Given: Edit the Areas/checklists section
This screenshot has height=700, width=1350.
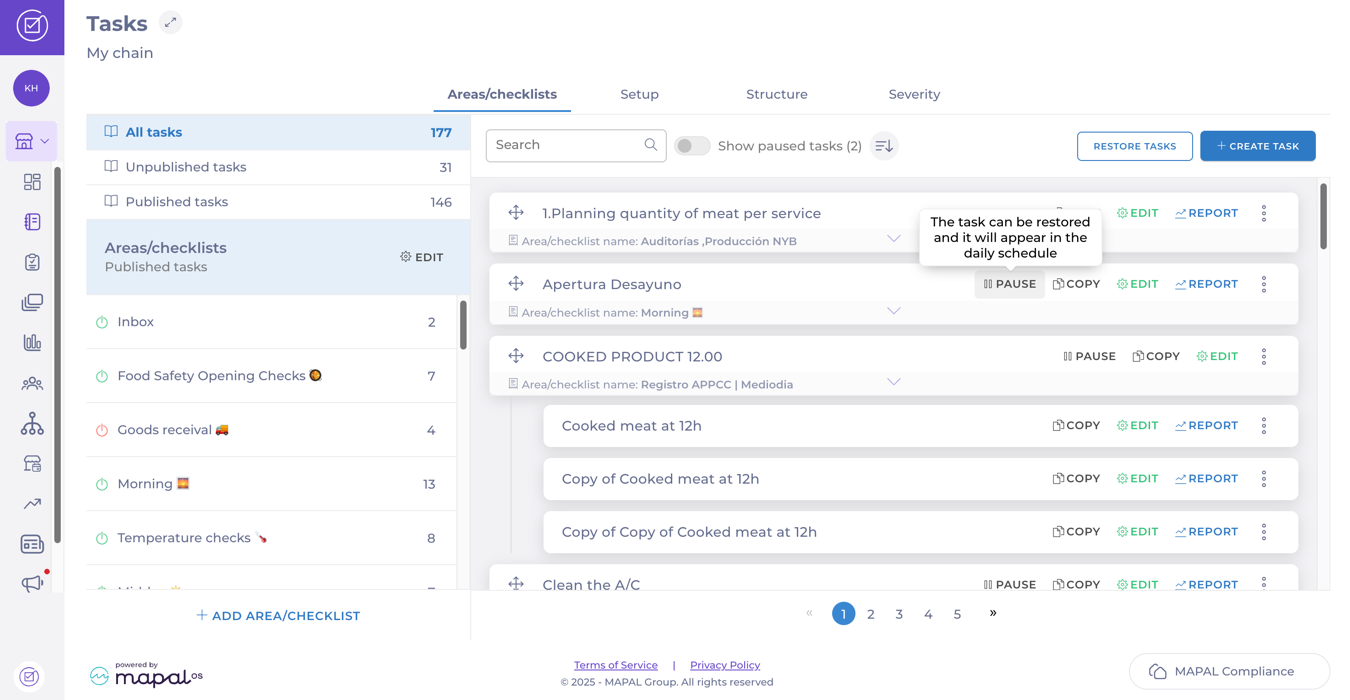Looking at the screenshot, I should [422, 257].
